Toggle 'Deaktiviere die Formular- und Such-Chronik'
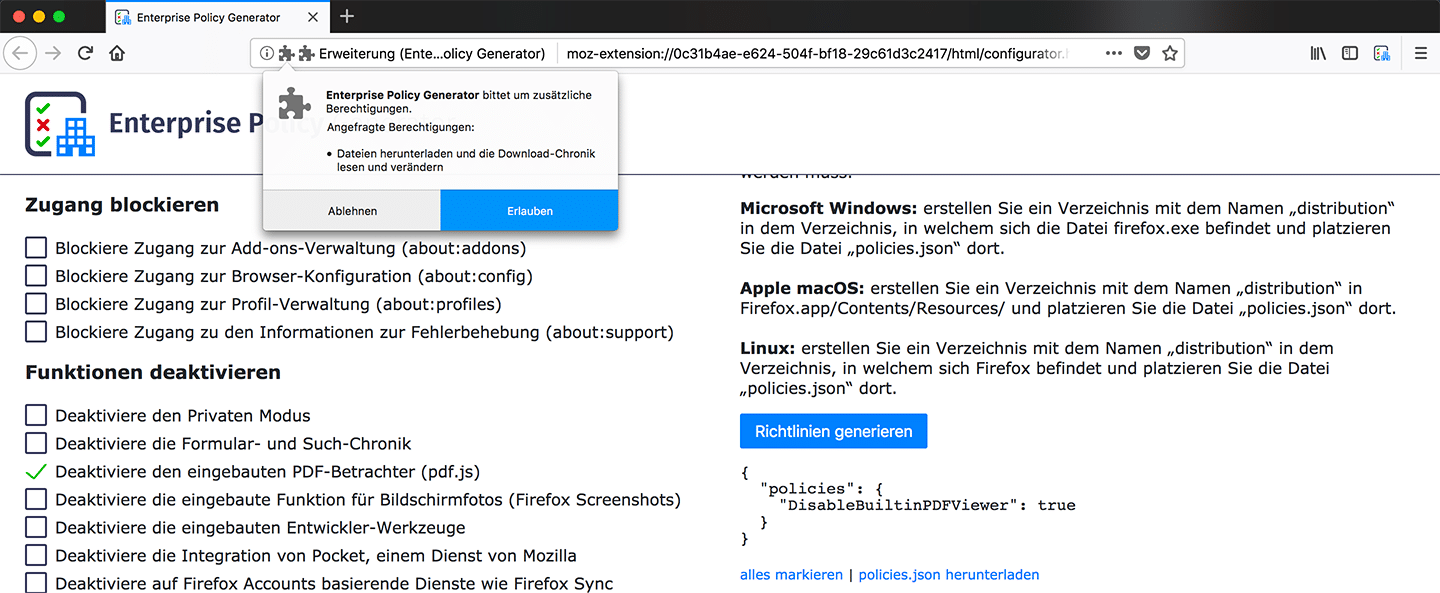This screenshot has width=1440, height=593. pos(36,444)
